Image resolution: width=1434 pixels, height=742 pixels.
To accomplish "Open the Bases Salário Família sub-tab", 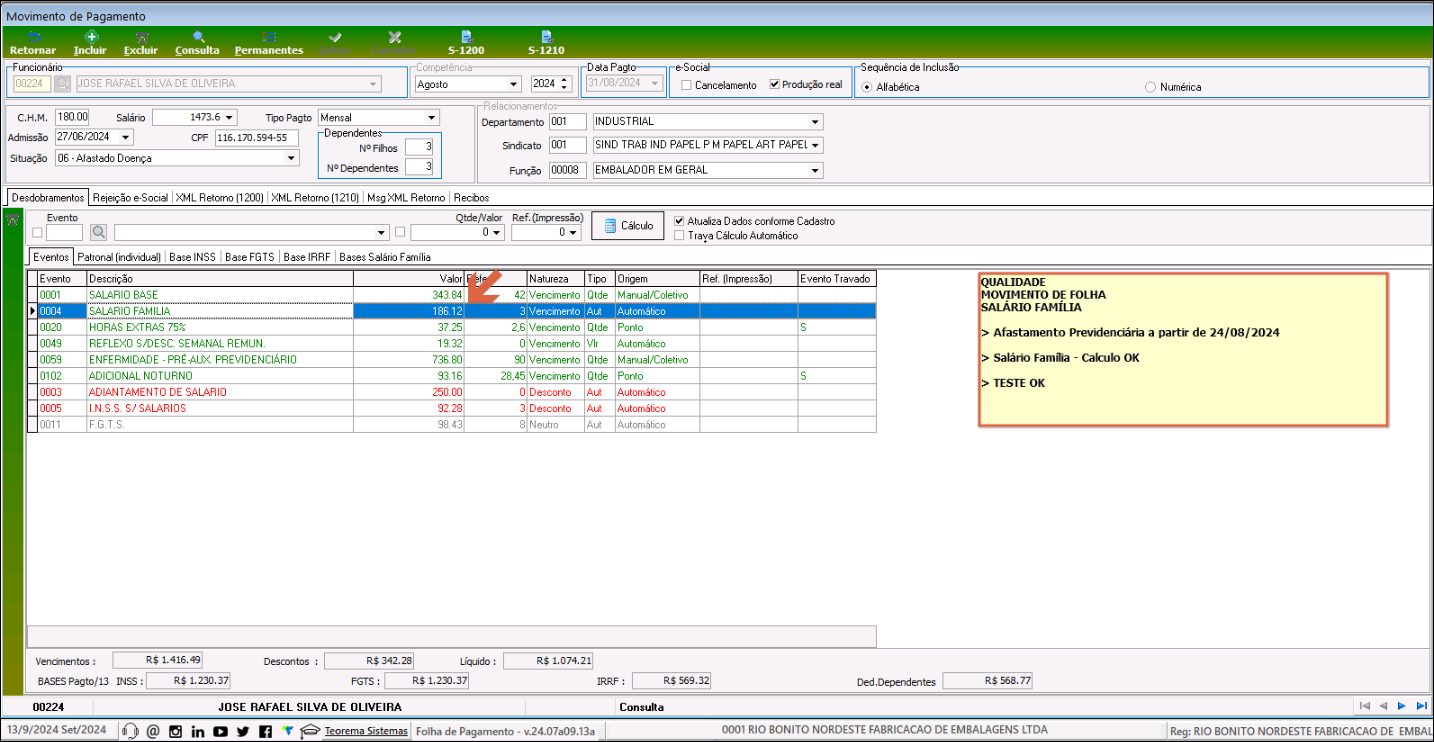I will coord(385,257).
